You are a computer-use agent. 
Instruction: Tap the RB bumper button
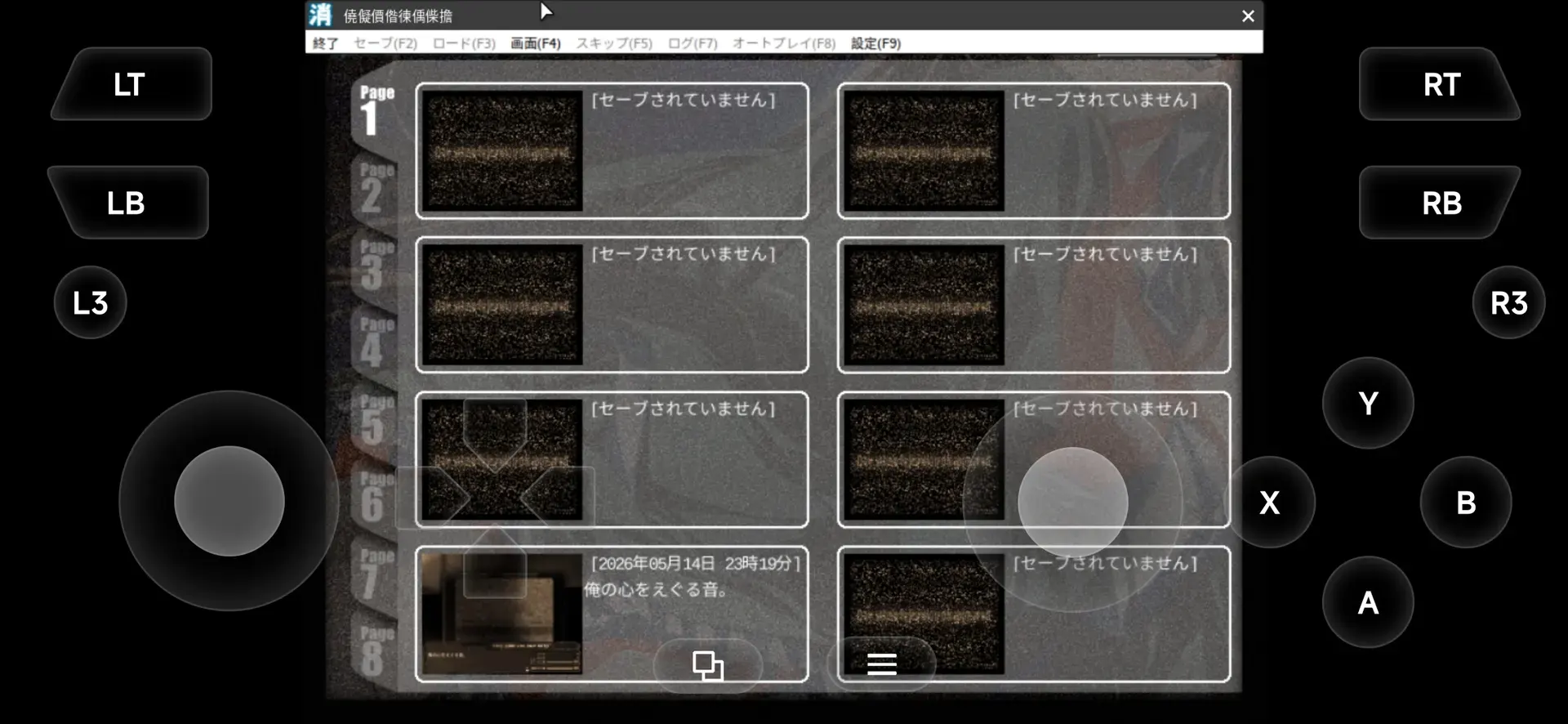click(x=1440, y=203)
